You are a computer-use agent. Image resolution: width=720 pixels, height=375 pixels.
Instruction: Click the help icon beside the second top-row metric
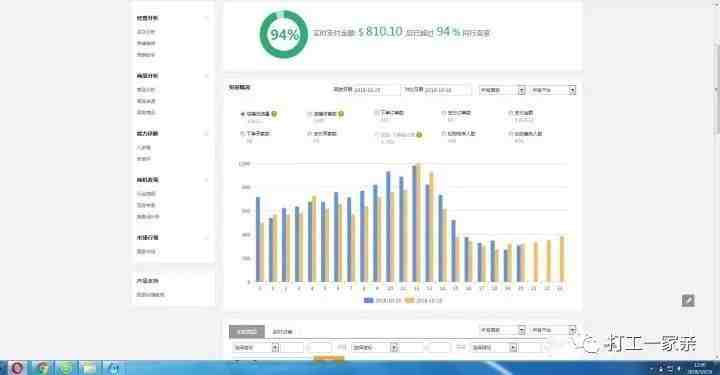point(341,113)
